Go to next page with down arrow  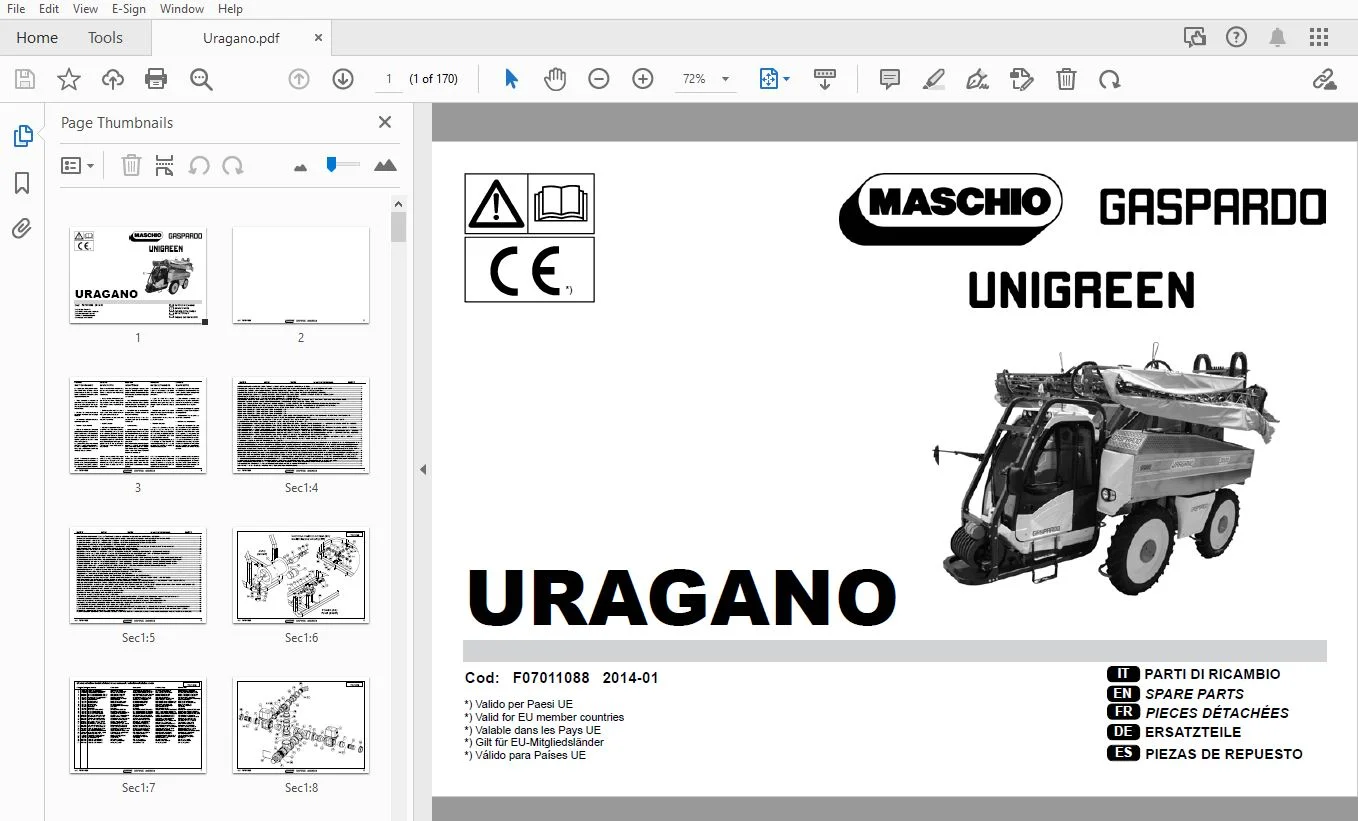(x=343, y=79)
